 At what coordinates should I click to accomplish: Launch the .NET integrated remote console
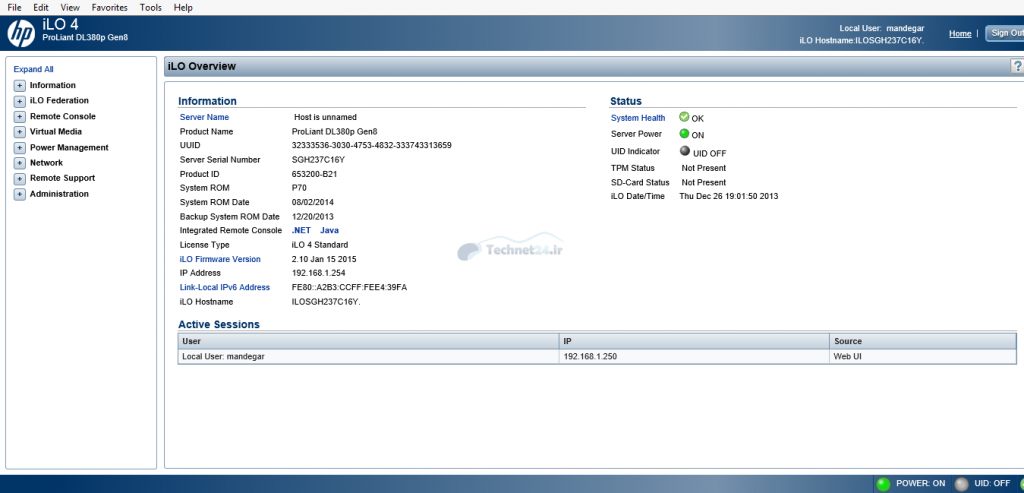tap(301, 230)
